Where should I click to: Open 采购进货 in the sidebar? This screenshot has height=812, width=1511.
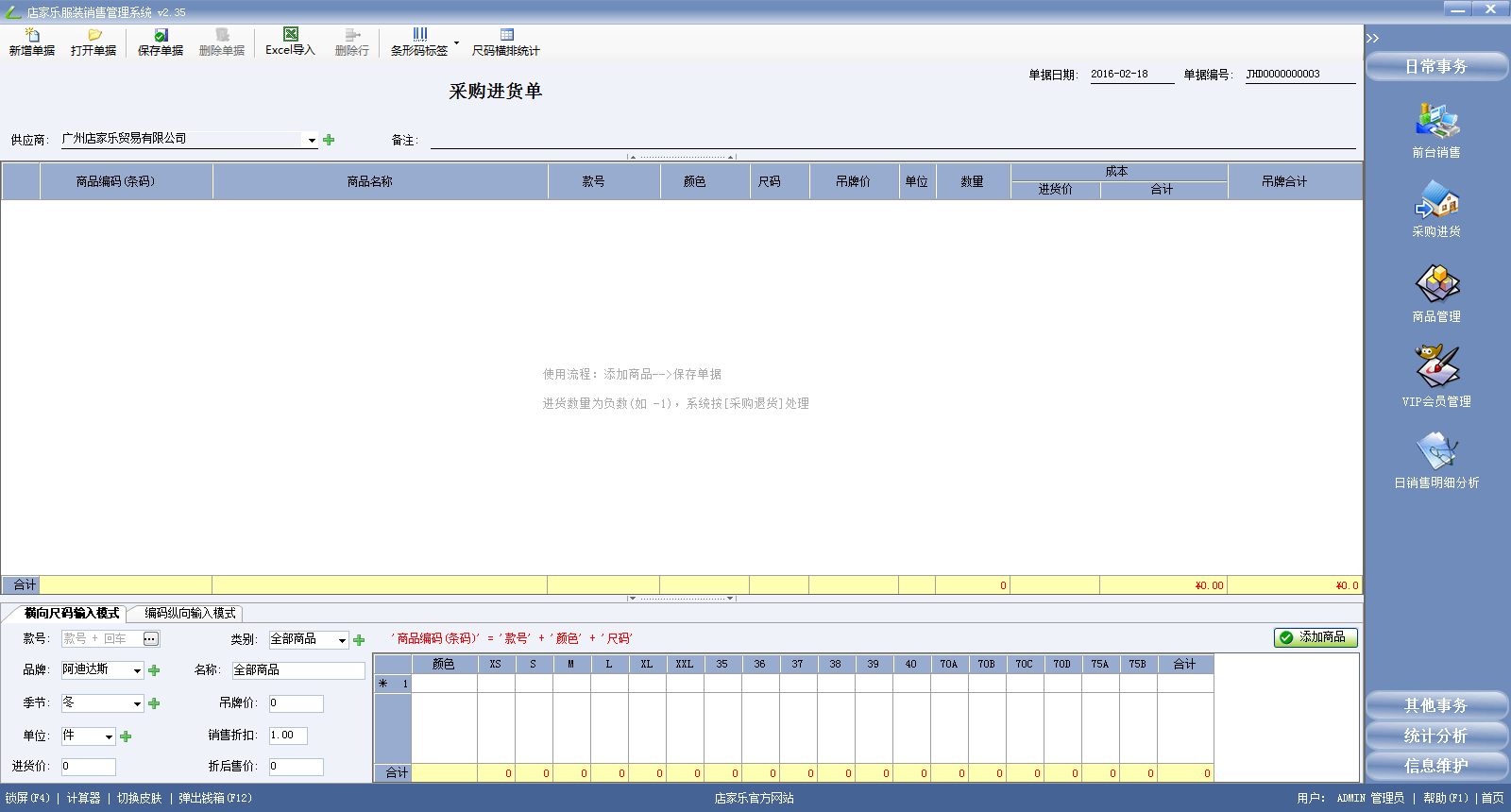tap(1436, 209)
